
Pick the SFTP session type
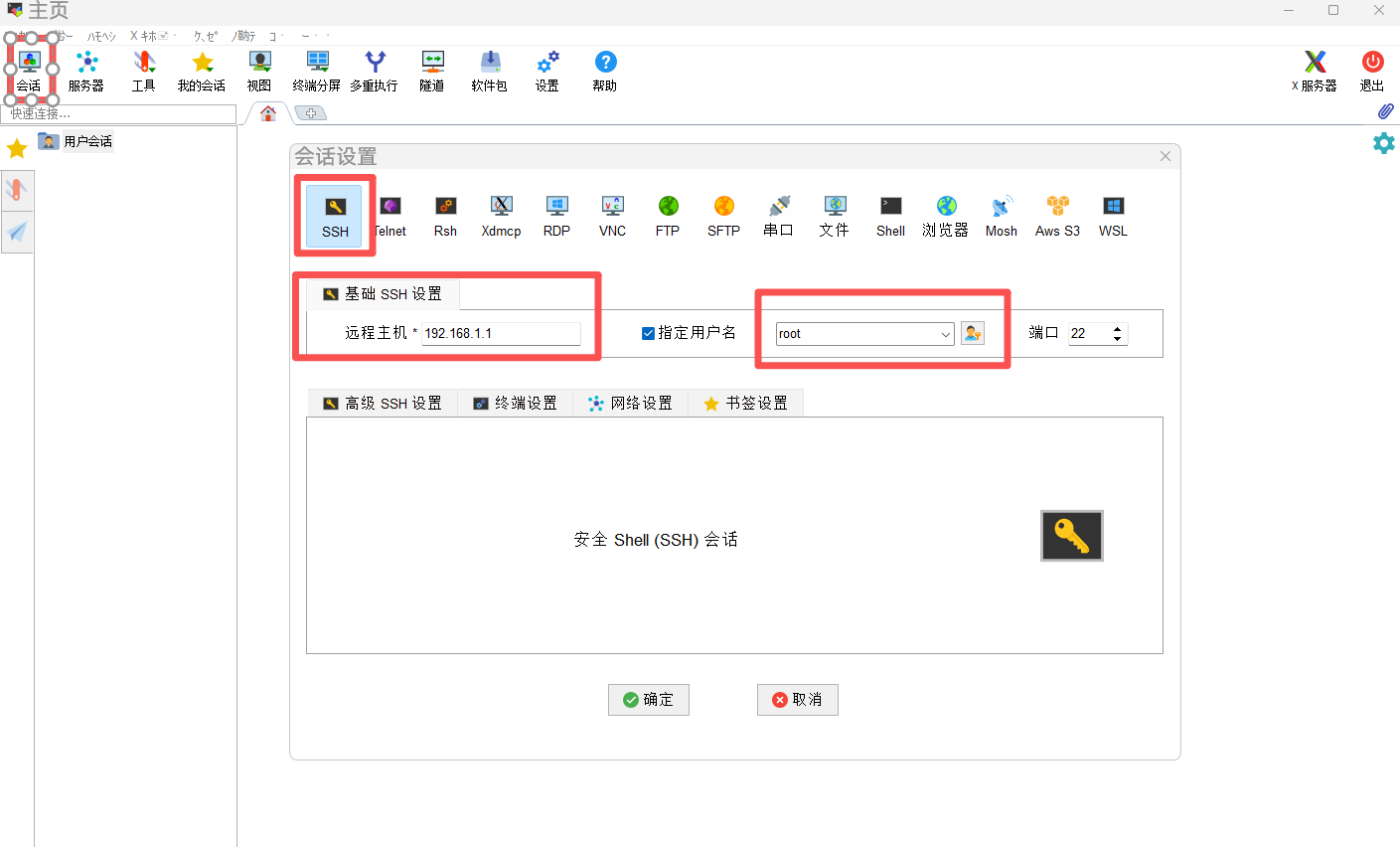click(x=723, y=216)
